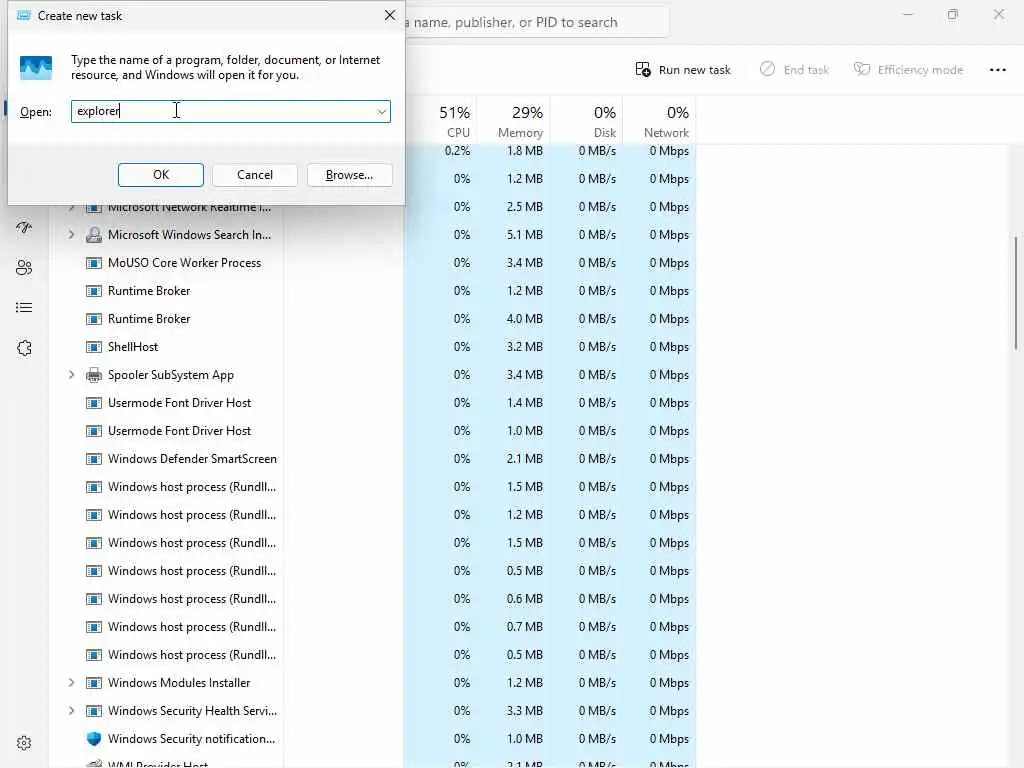
Task: Click the Run new task button
Action: click(x=683, y=70)
